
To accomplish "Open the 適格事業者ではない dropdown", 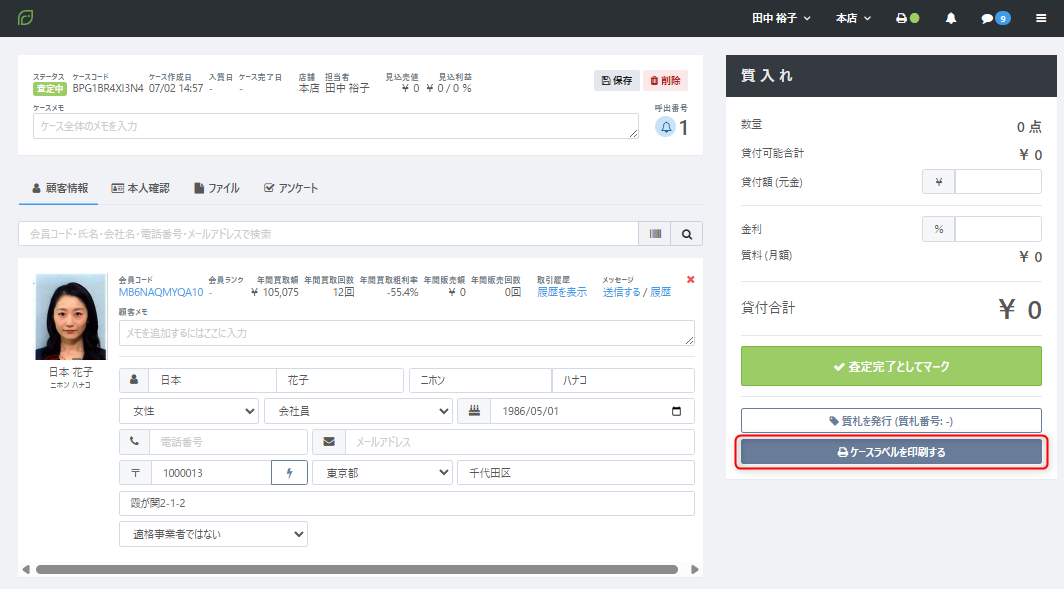I will pyautogui.click(x=213, y=534).
